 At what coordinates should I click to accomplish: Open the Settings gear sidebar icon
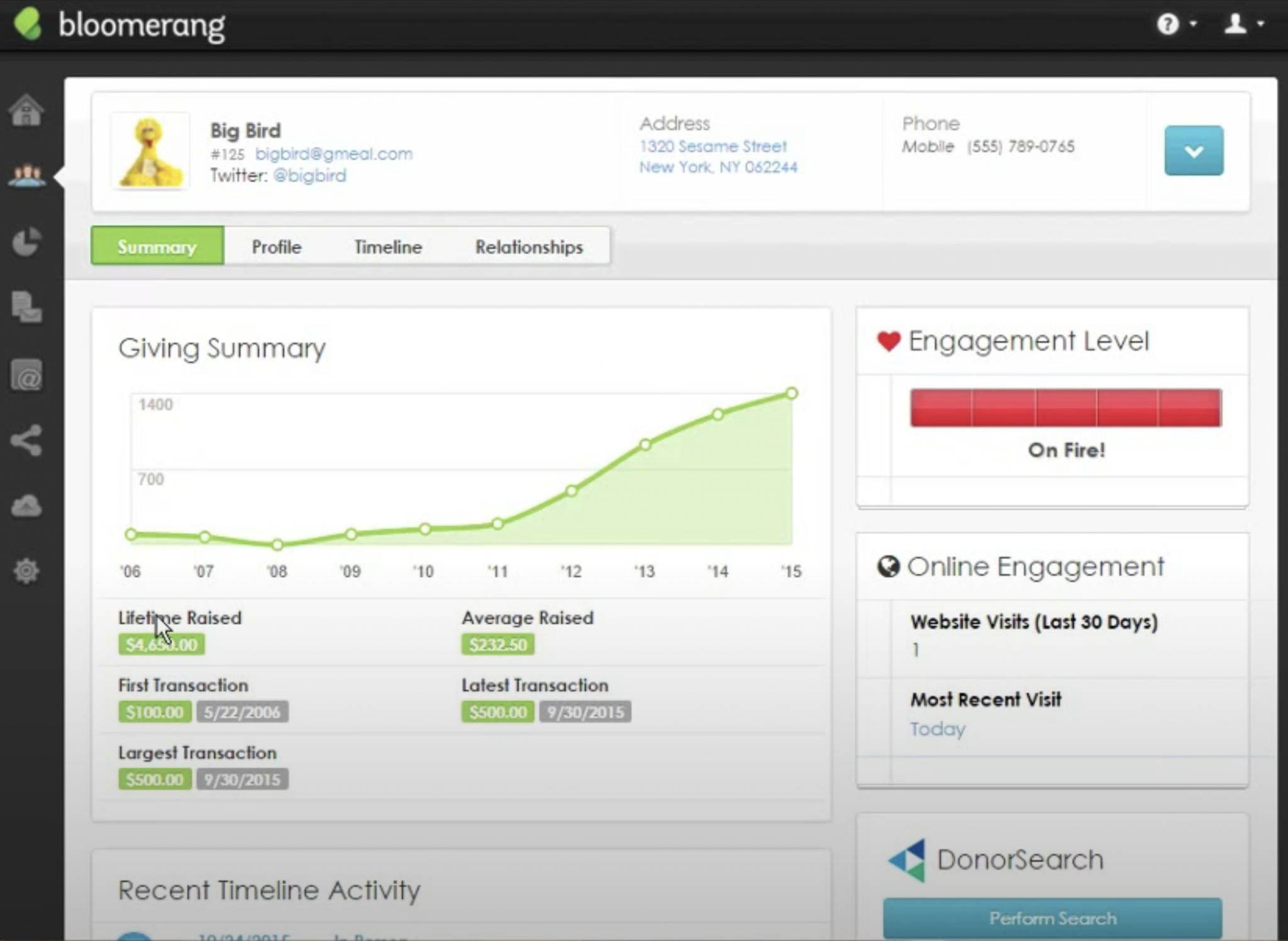point(26,571)
